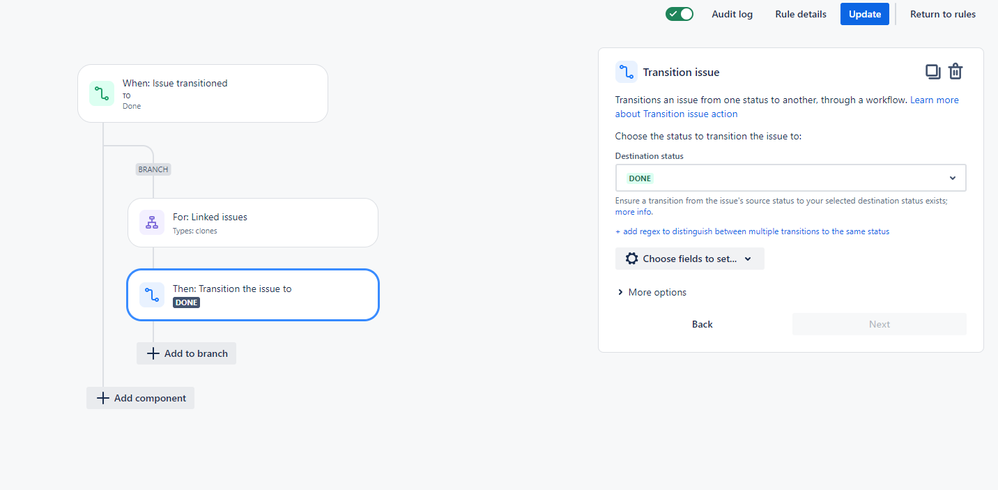Delete the Transition issue component
The width and height of the screenshot is (998, 490).
point(955,71)
